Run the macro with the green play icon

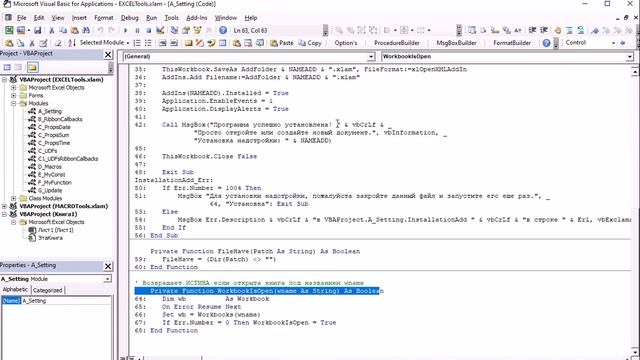click(x=125, y=30)
